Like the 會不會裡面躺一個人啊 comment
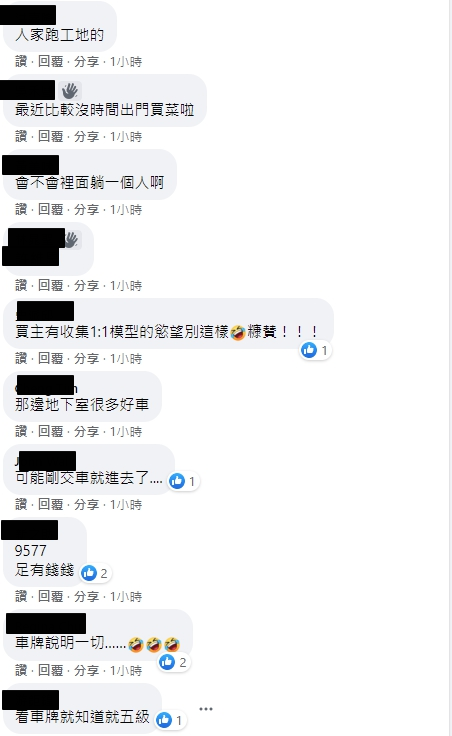 tap(21, 209)
